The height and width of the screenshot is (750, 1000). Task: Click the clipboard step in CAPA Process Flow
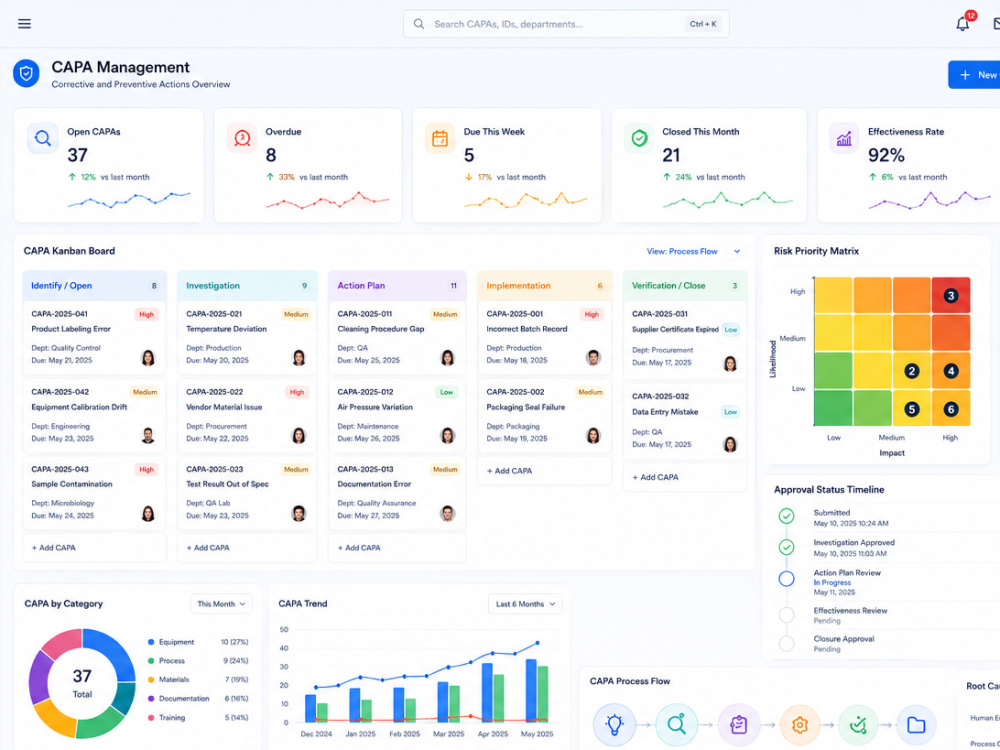point(739,724)
